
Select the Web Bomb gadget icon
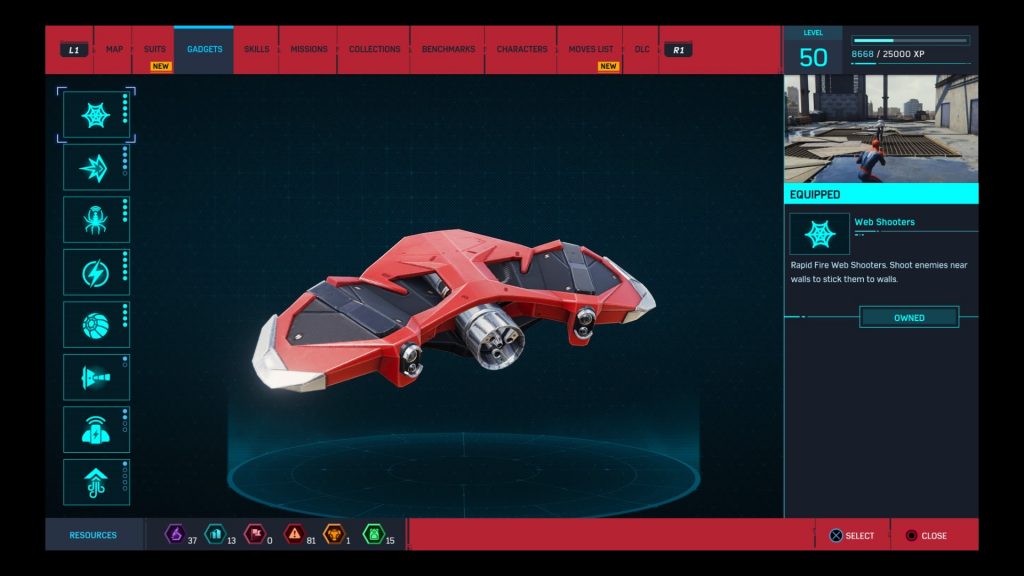pos(96,325)
